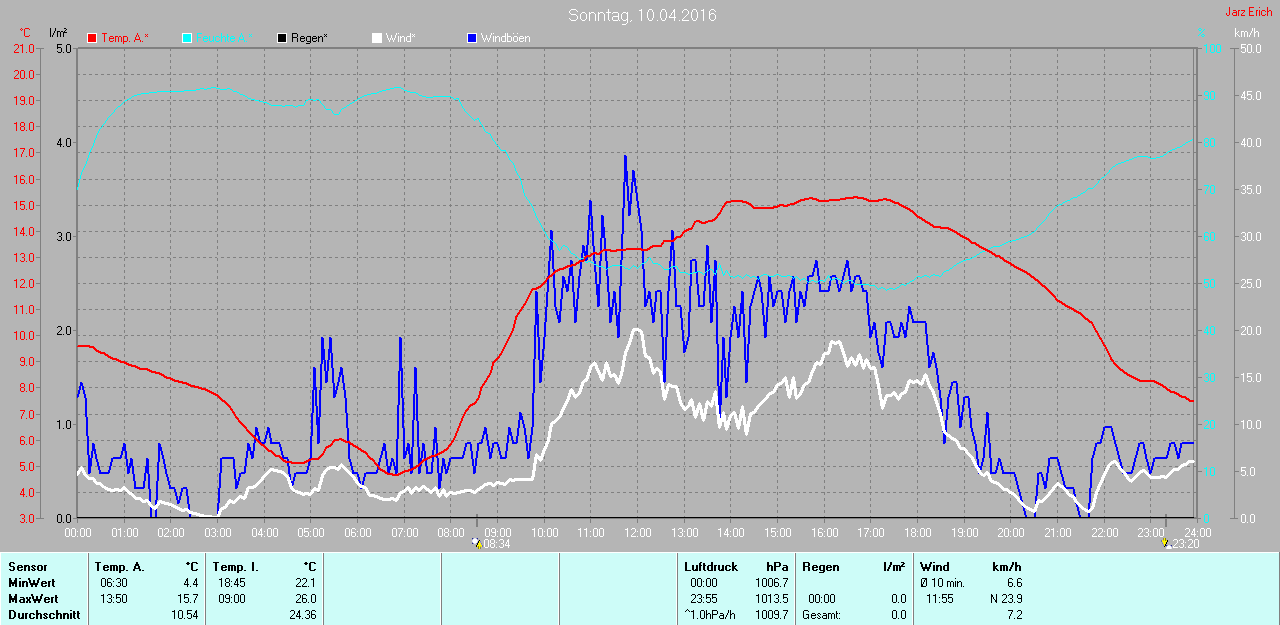Click the wind maximum time '11:55'
This screenshot has width=1280, height=625.
point(939,599)
